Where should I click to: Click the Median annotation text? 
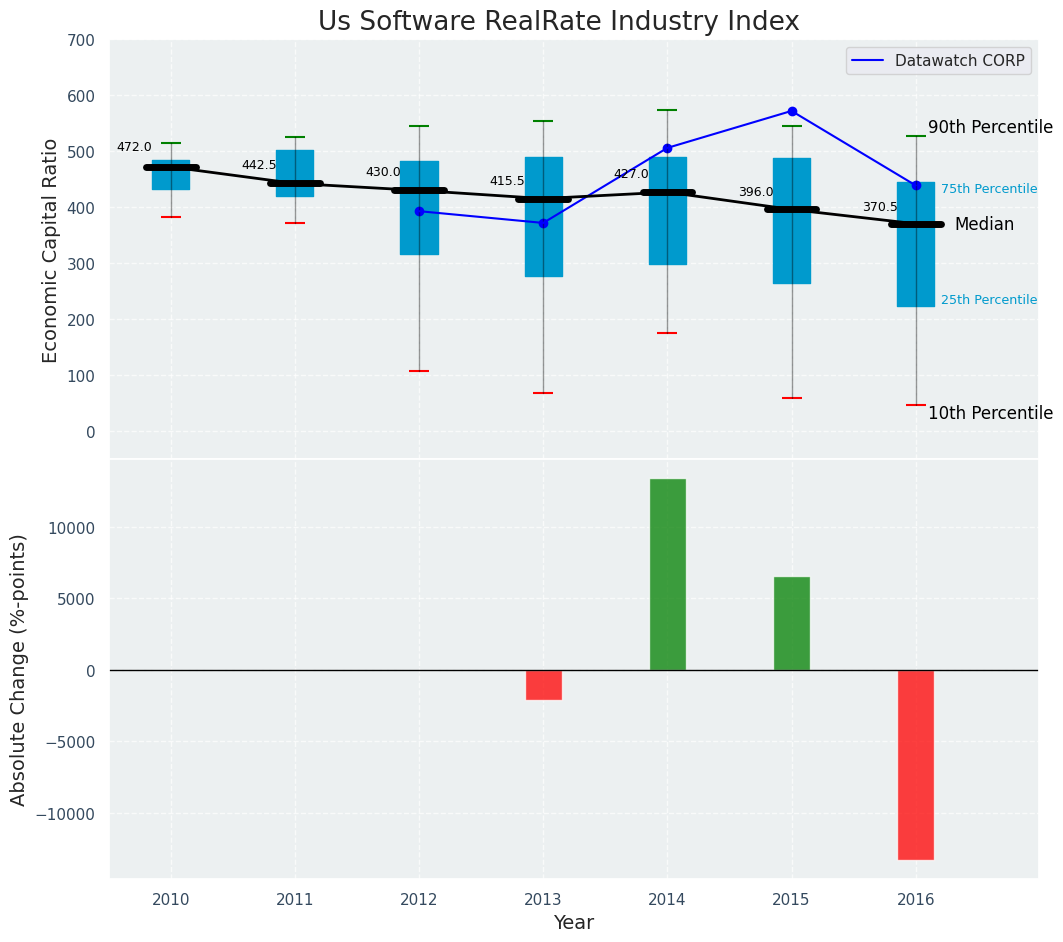[984, 225]
